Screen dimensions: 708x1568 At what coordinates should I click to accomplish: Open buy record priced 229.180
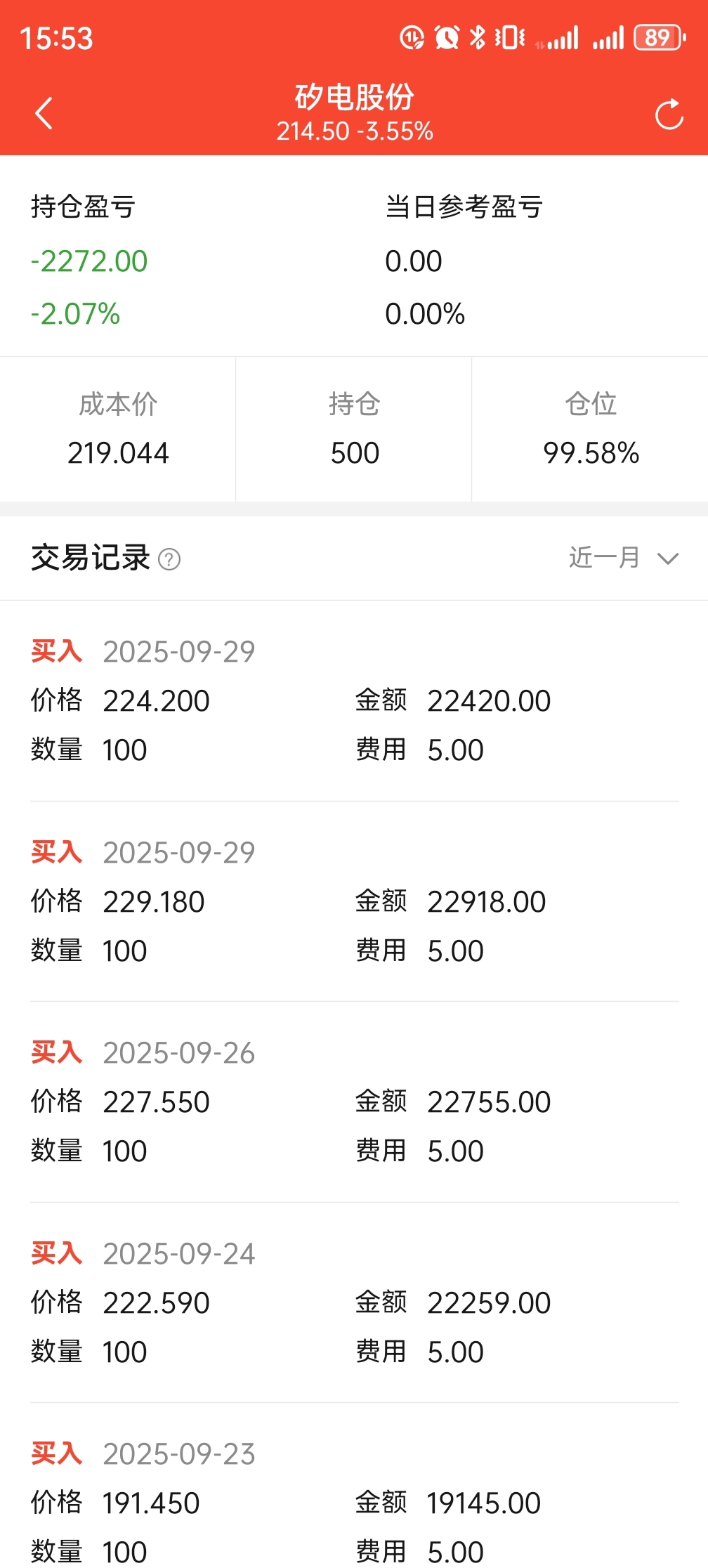pos(354,901)
